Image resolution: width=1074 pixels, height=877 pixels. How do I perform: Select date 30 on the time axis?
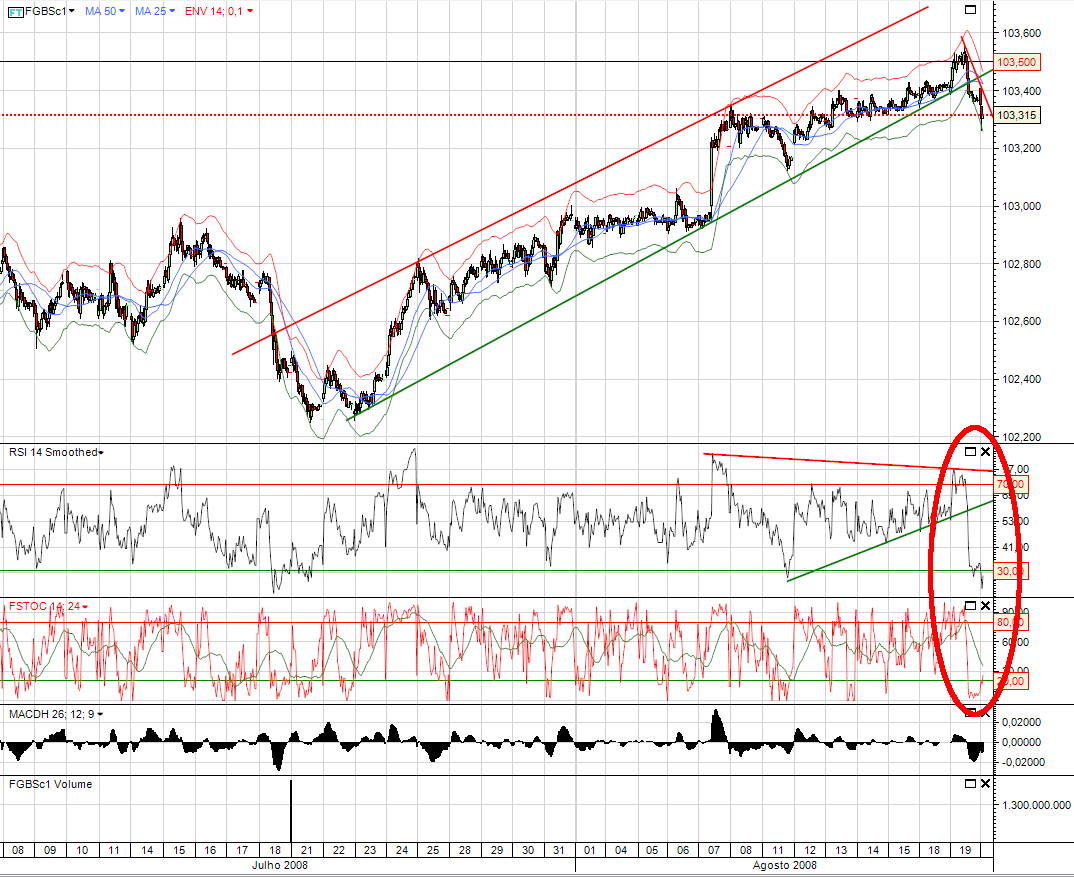527,850
